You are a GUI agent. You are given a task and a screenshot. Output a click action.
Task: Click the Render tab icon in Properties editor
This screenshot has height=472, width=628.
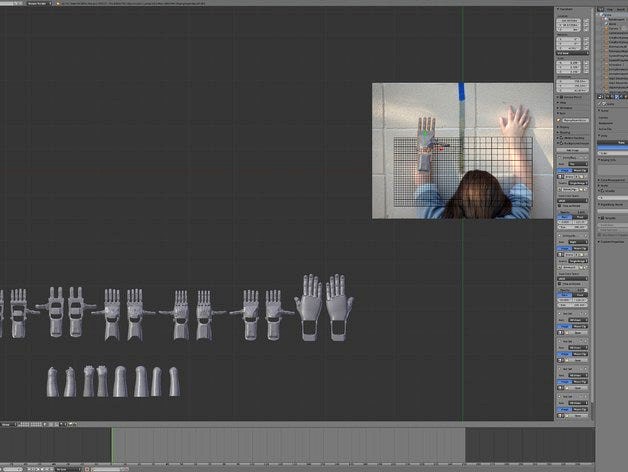pyautogui.click(x=599, y=96)
